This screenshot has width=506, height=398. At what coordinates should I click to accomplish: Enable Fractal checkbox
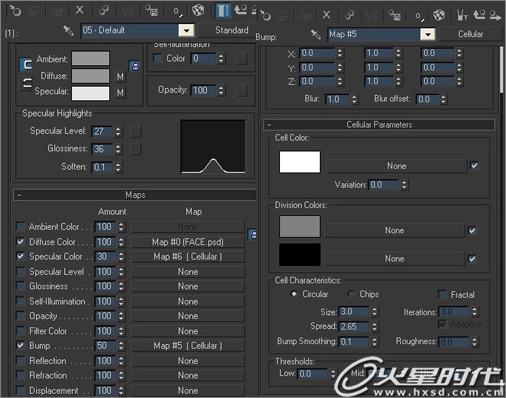click(442, 294)
